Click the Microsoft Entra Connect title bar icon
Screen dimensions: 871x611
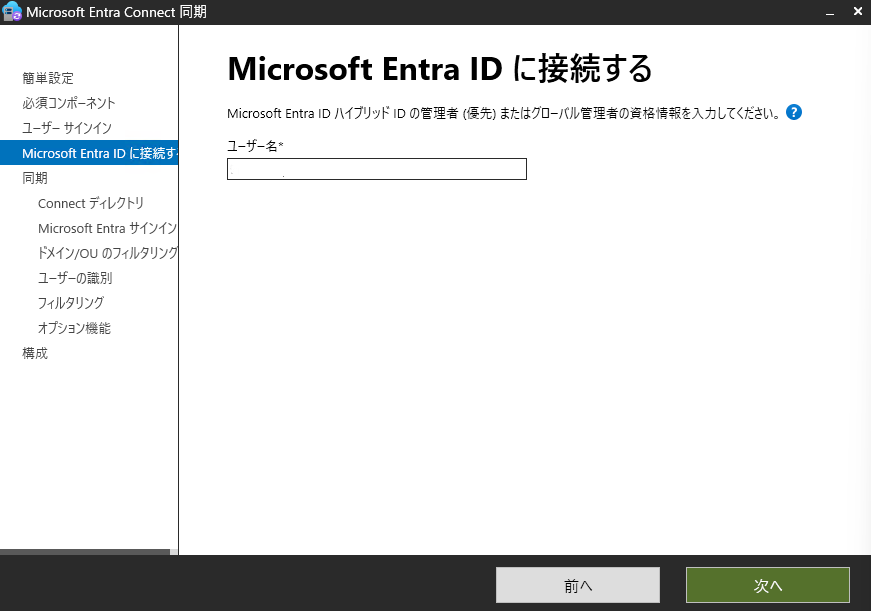(x=11, y=11)
